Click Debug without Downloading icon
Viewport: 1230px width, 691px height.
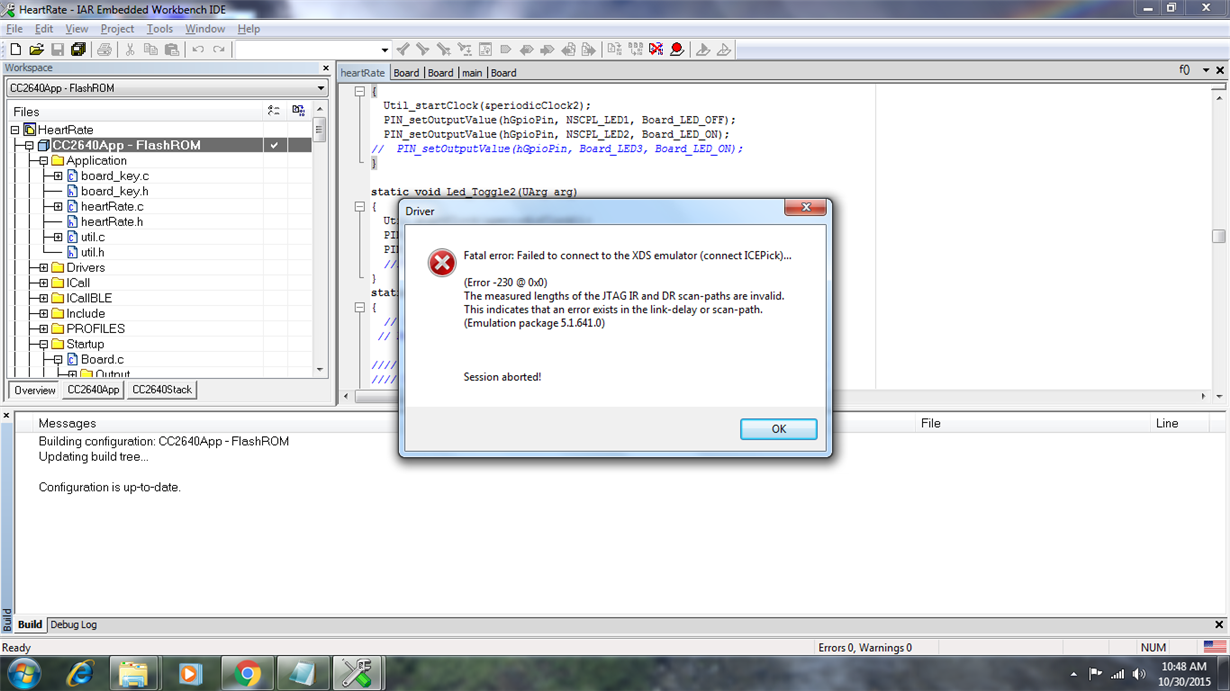pos(724,49)
